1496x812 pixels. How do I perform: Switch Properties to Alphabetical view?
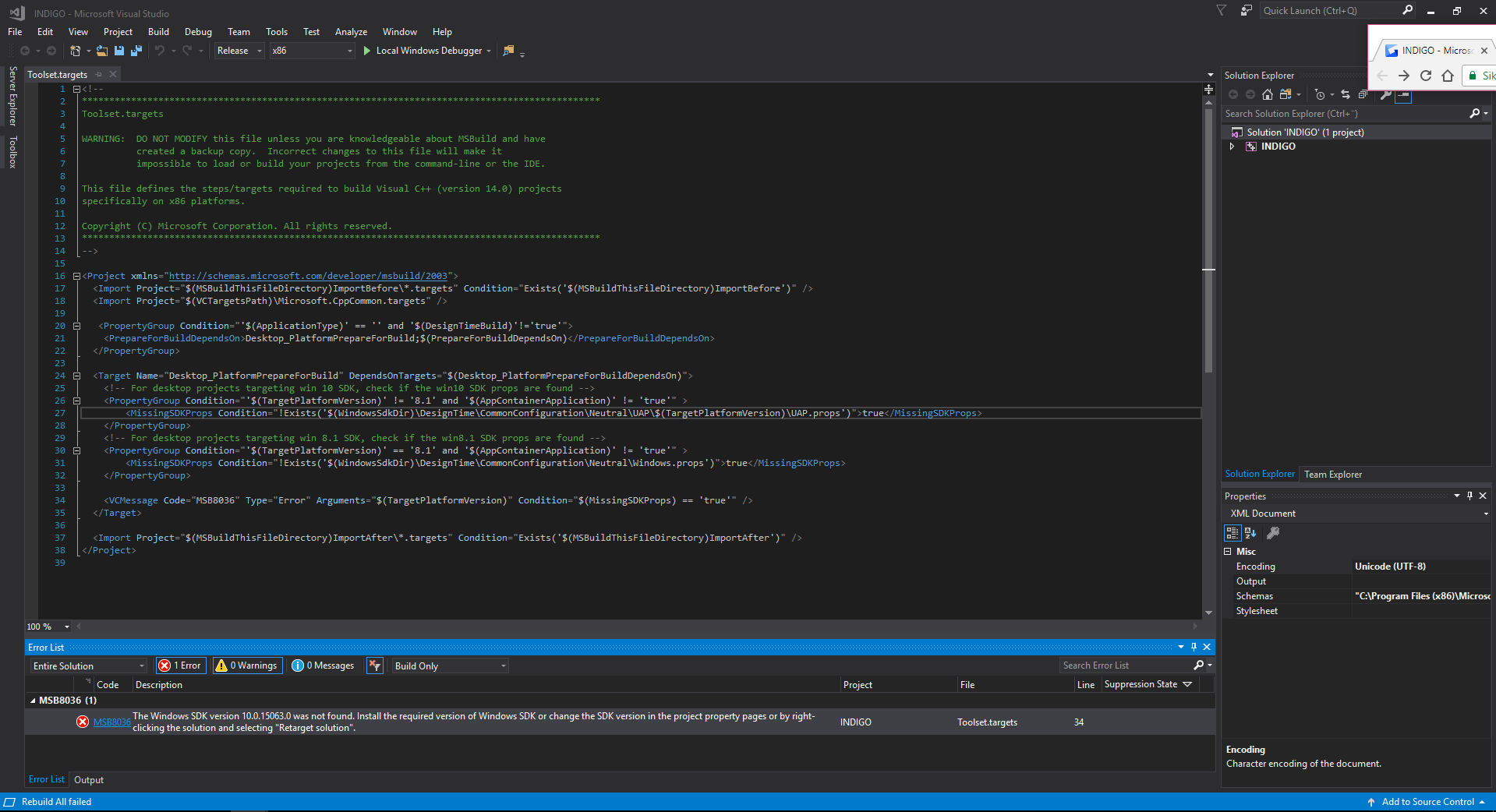coord(1250,533)
